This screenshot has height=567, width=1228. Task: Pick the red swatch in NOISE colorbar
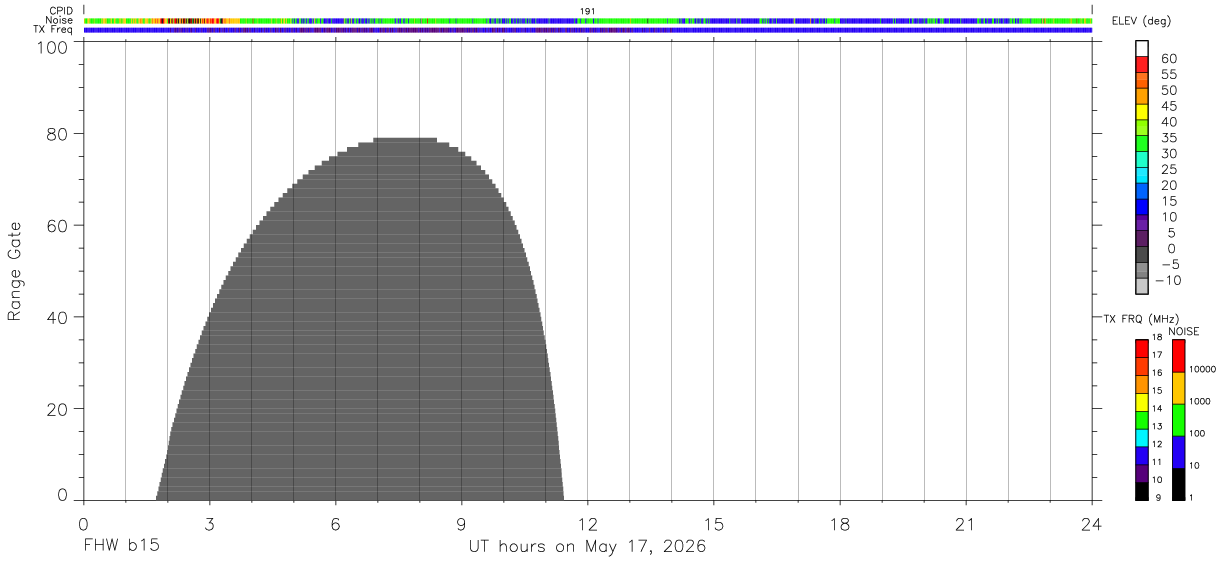(1178, 356)
